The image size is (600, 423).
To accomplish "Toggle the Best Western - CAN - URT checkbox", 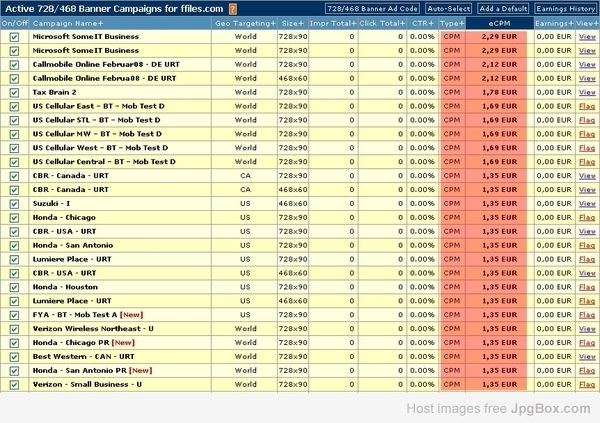I will [14, 356].
